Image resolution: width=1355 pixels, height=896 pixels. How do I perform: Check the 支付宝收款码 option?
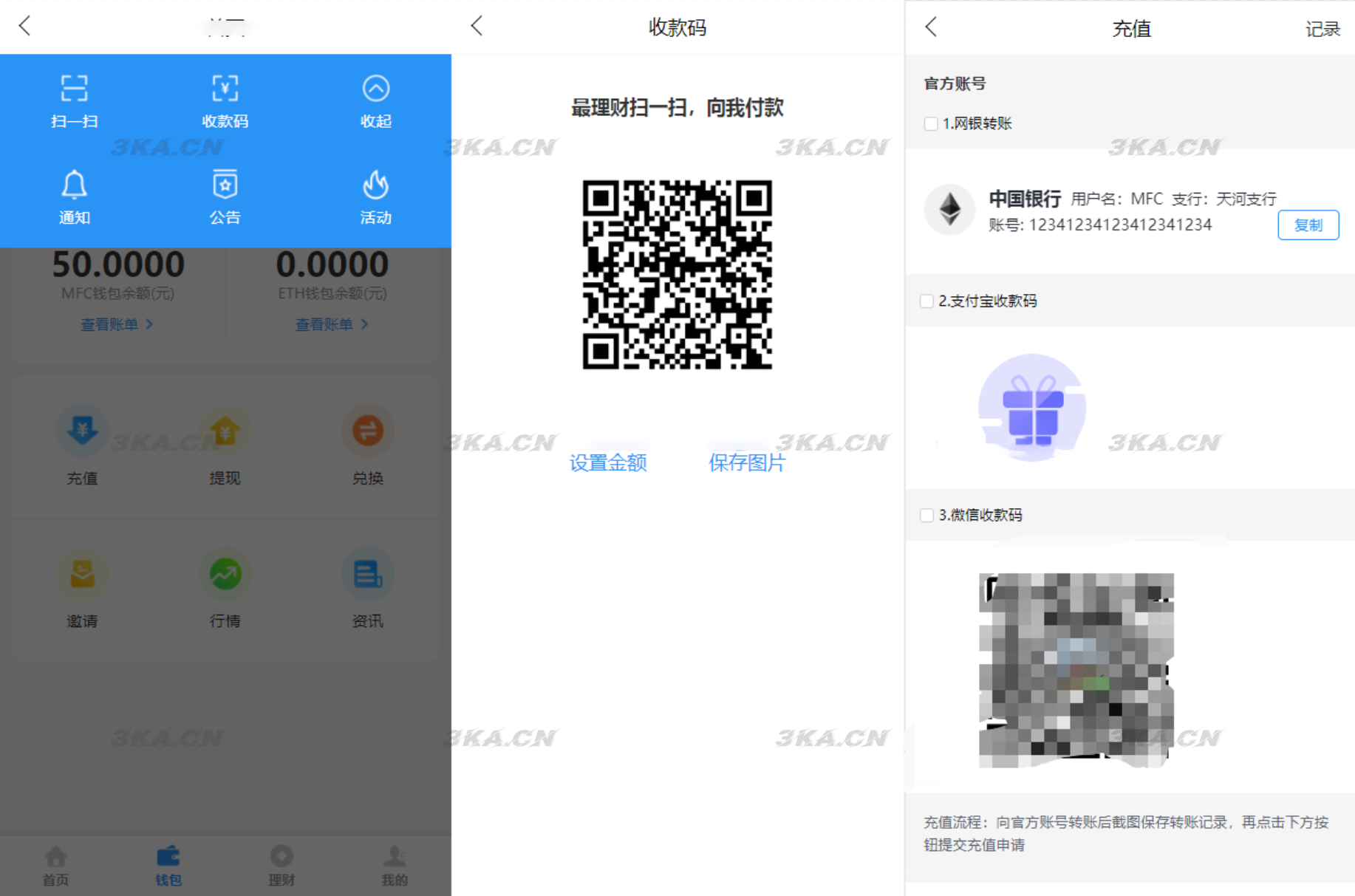pos(926,301)
